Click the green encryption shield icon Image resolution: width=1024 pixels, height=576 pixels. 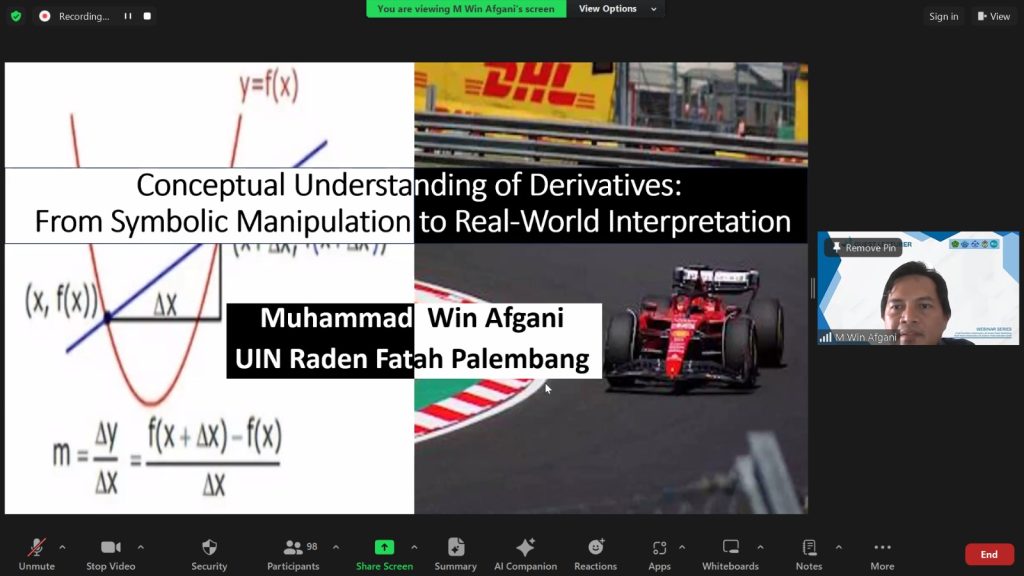(15, 16)
